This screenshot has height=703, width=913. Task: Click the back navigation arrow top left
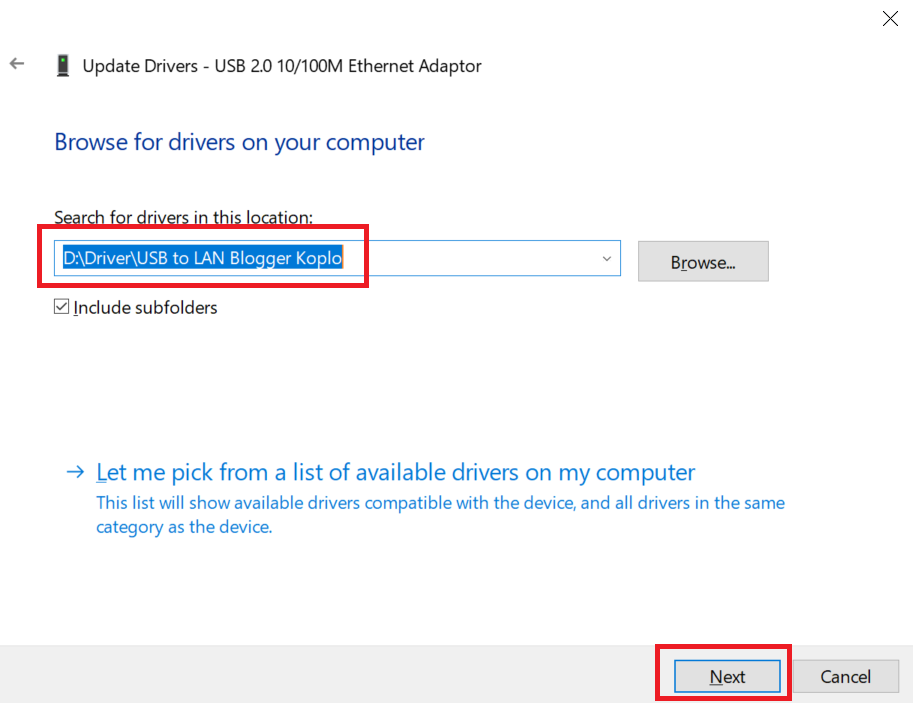(x=17, y=63)
